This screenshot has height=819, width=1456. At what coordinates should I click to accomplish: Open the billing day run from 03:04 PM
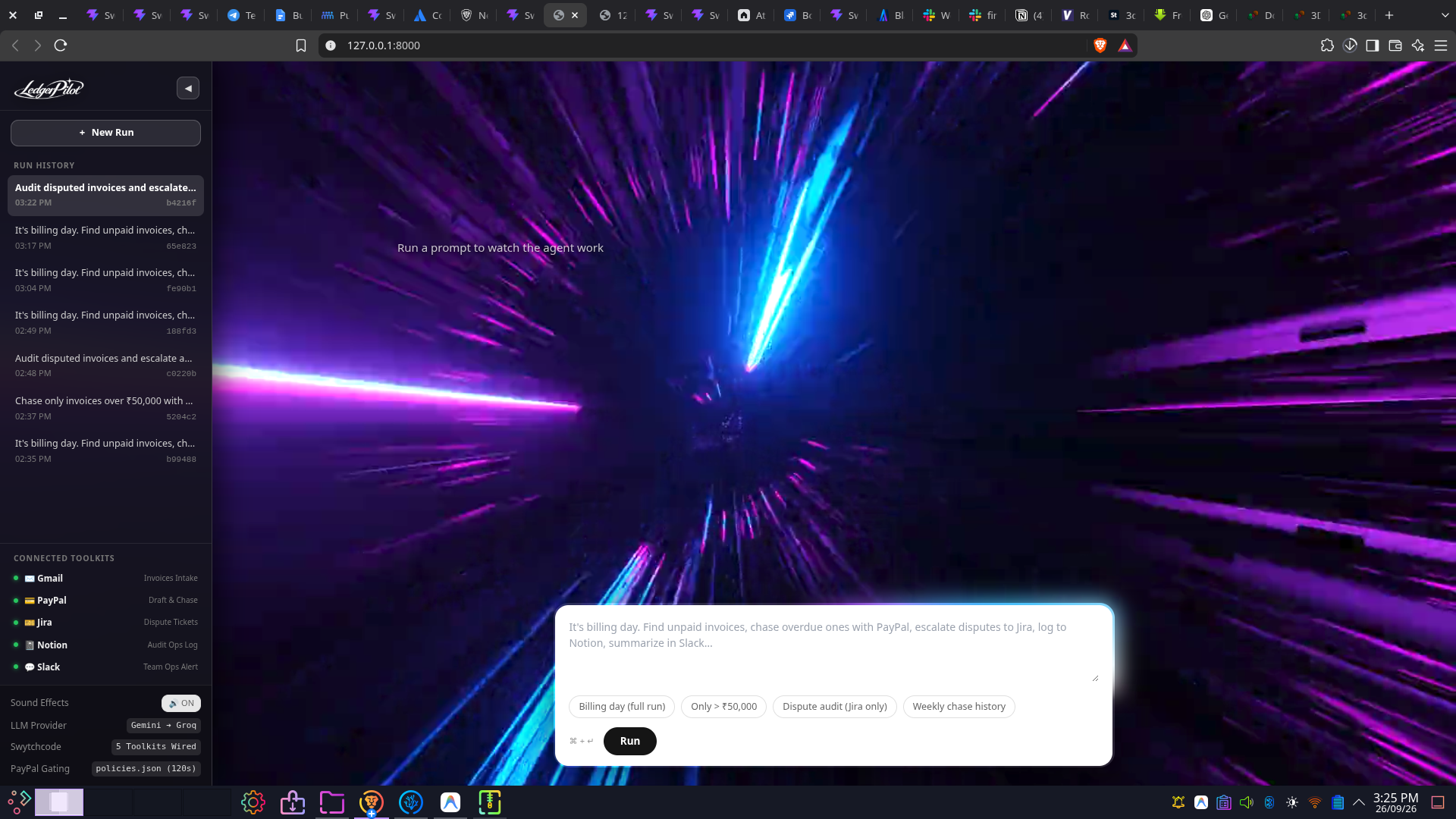[x=105, y=280]
